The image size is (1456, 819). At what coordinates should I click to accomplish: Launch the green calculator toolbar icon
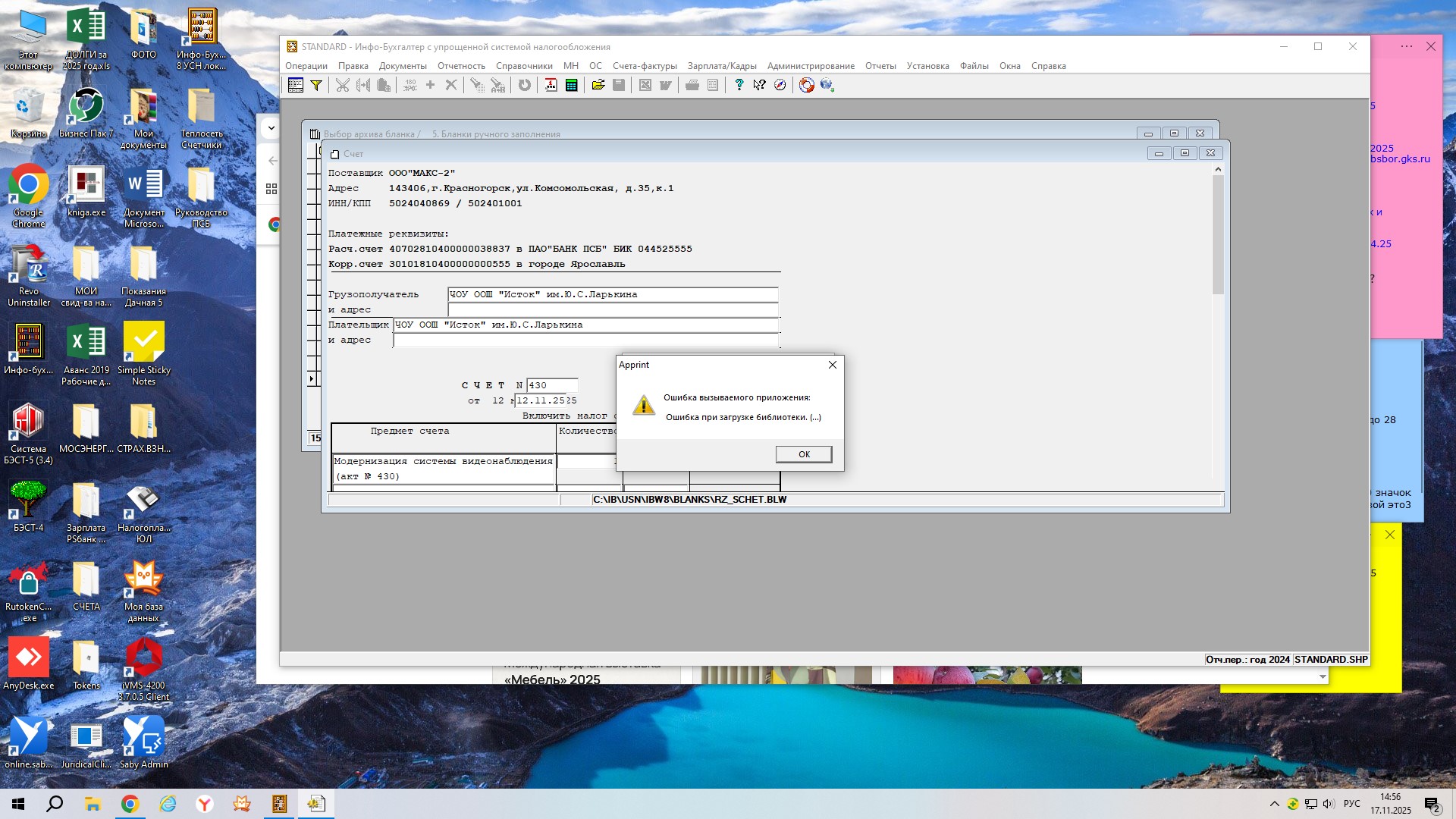(x=571, y=86)
